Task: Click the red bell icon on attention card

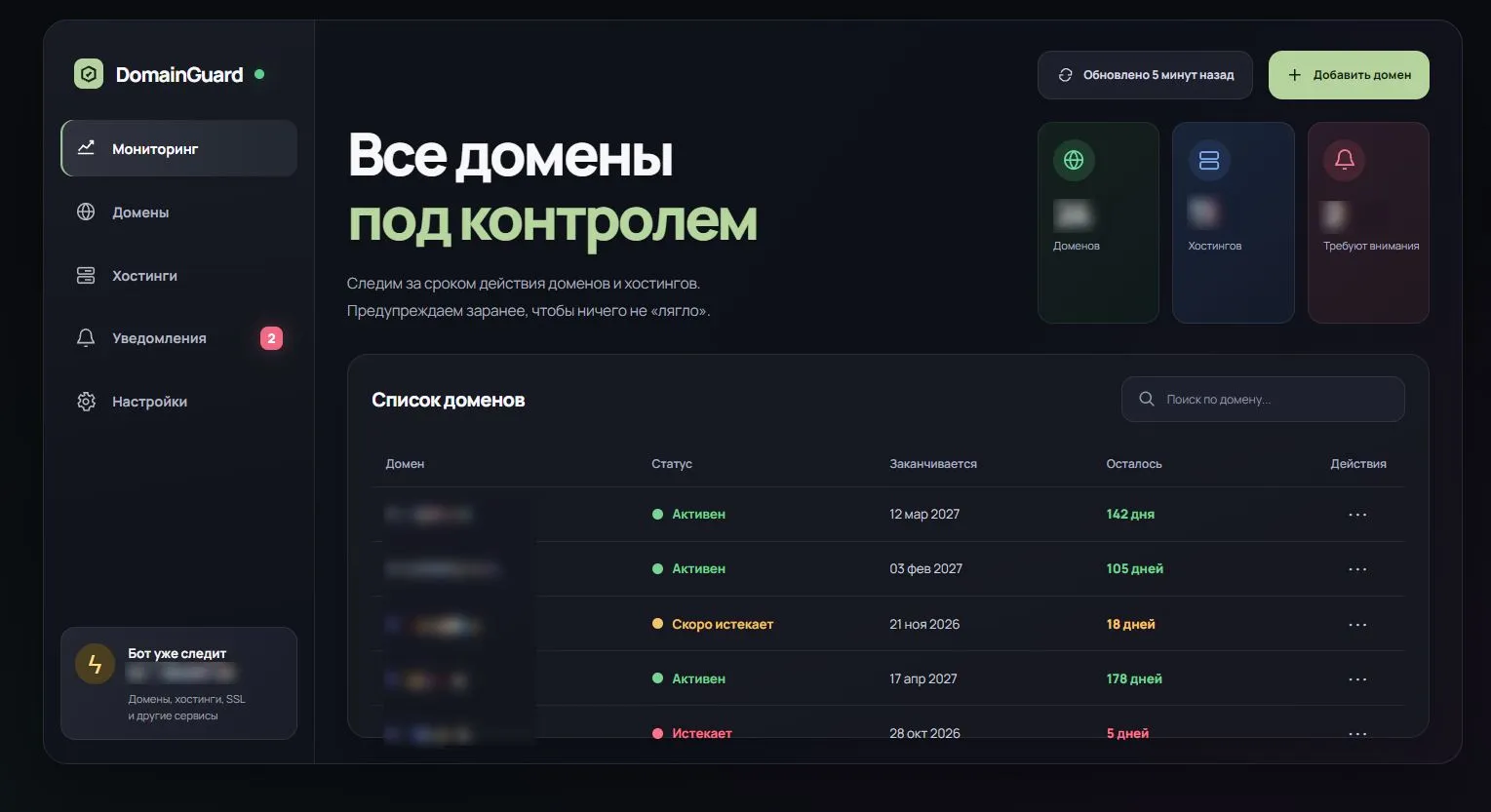Action: pyautogui.click(x=1345, y=160)
